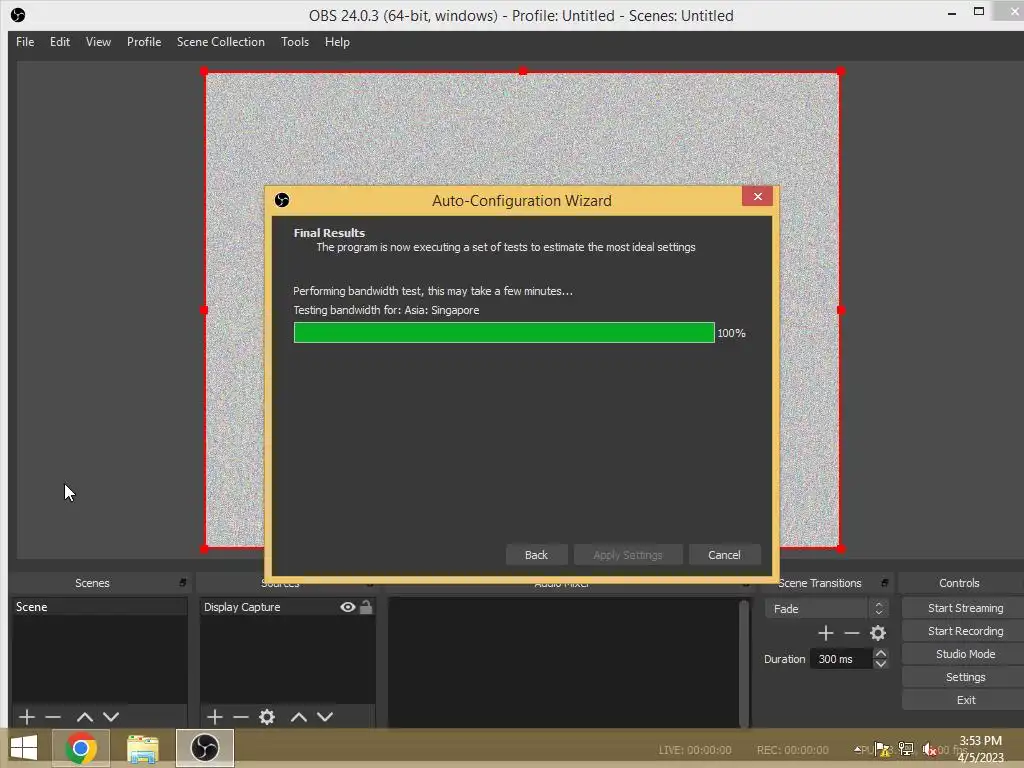Click muted volume tray icon

(x=929, y=749)
